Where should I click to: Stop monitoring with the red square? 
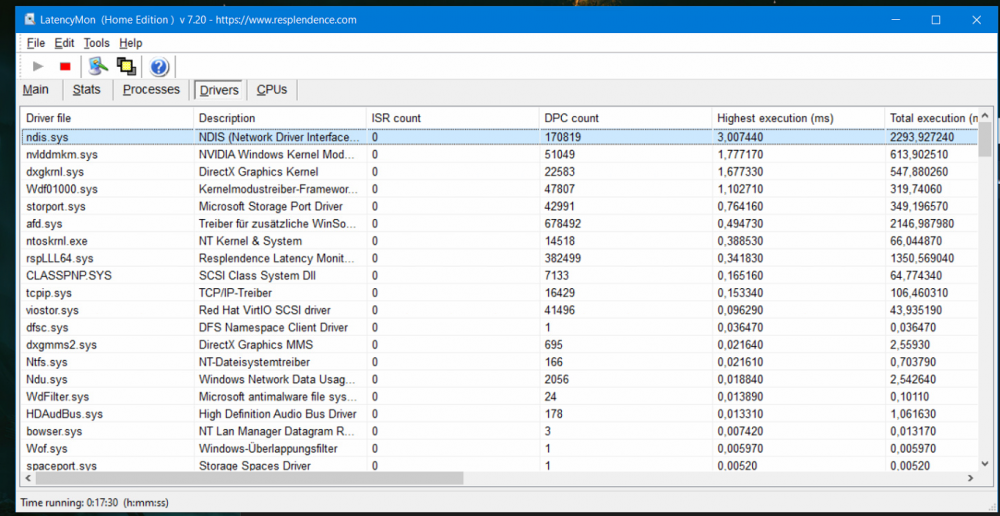coord(65,66)
